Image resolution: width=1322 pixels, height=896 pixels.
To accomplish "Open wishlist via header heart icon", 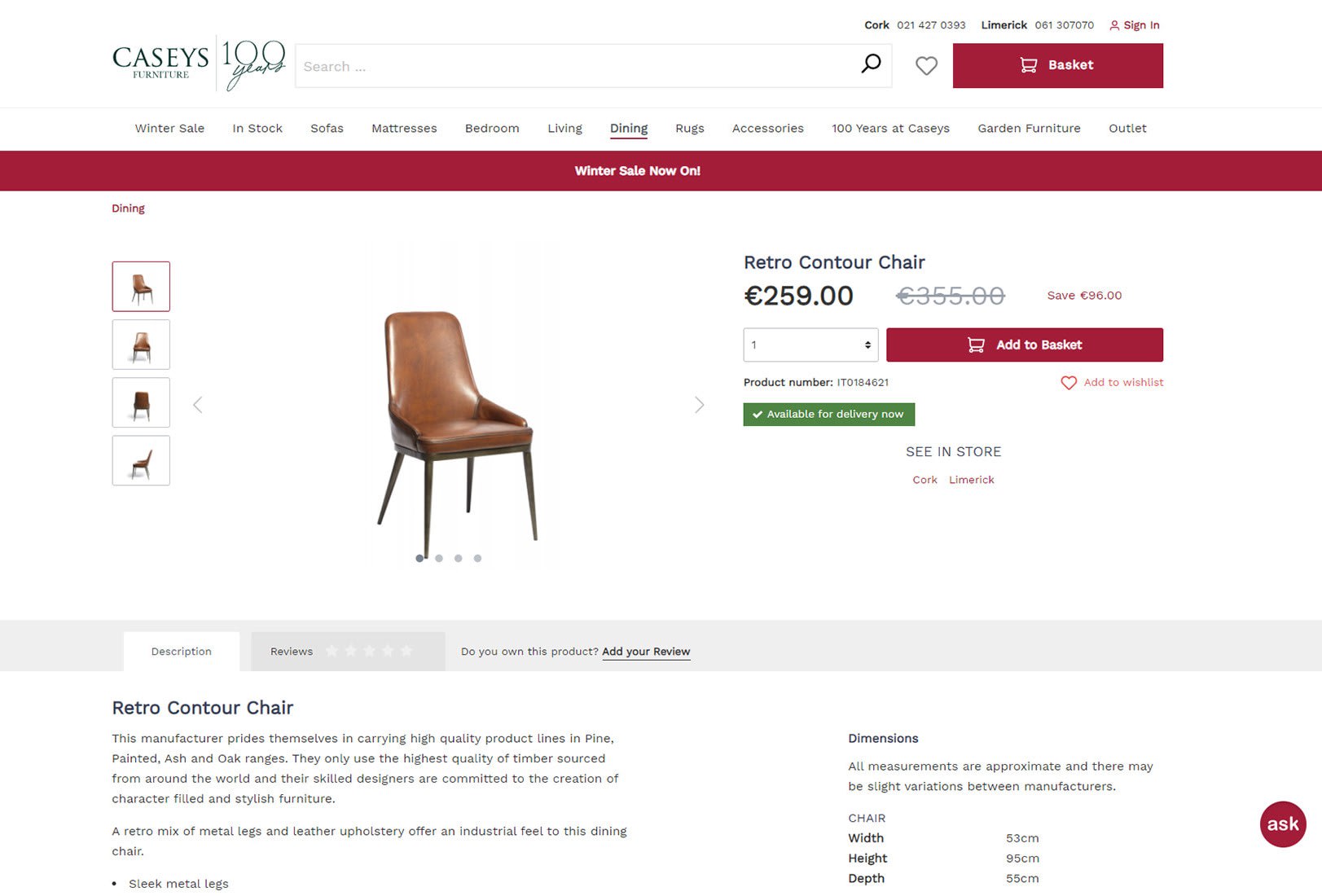I will 926,65.
